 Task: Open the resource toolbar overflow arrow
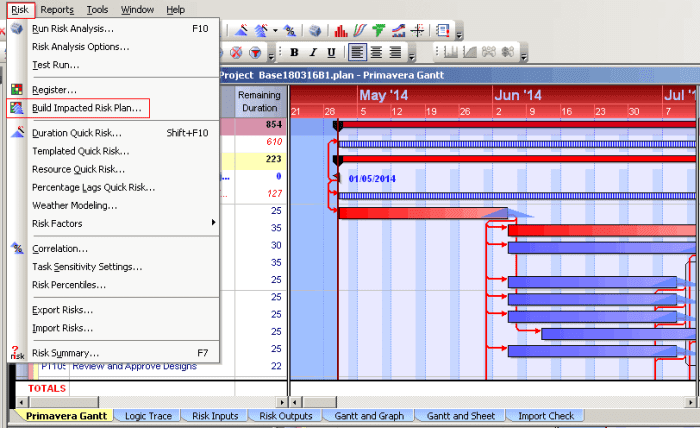(524, 56)
